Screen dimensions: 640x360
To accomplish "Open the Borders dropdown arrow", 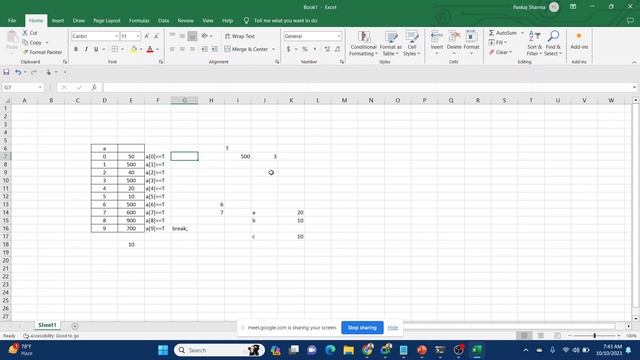I will [x=122, y=49].
